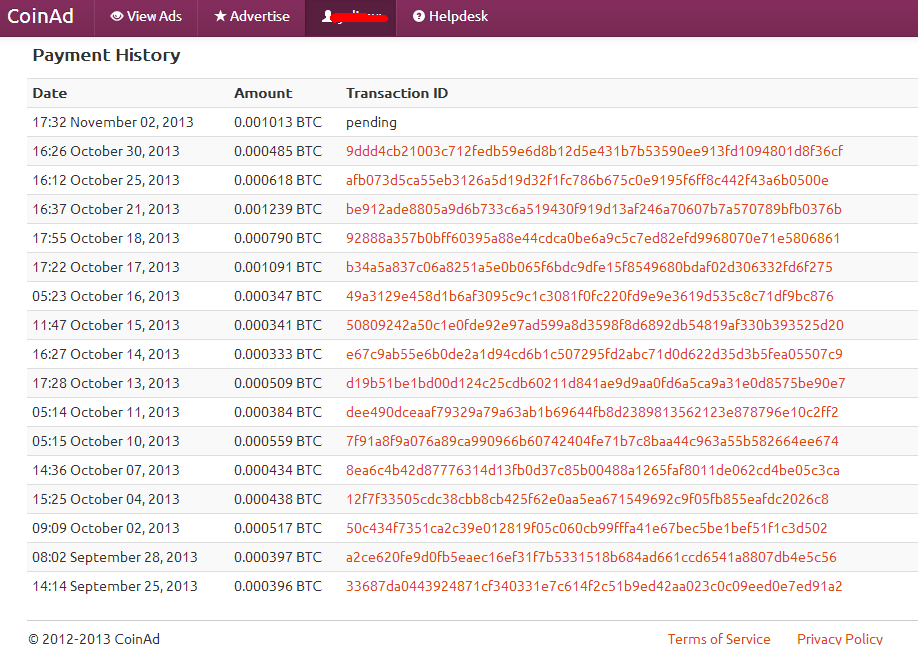Open transaction hash starting dee490dc
The height and width of the screenshot is (645, 918).
tap(592, 412)
